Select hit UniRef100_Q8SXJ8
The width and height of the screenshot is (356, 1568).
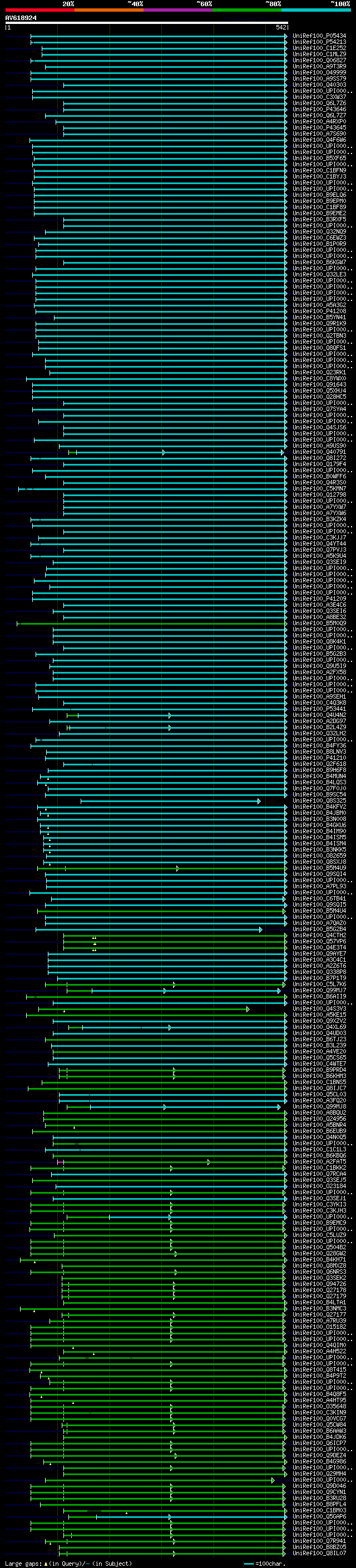click(319, 861)
